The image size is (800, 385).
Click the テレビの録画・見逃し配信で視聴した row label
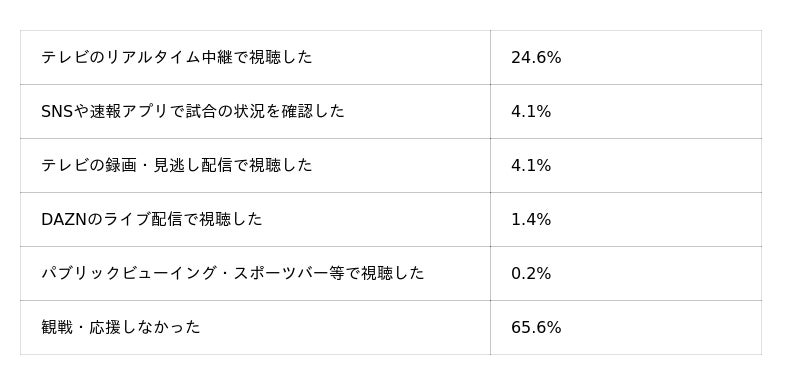pos(177,165)
